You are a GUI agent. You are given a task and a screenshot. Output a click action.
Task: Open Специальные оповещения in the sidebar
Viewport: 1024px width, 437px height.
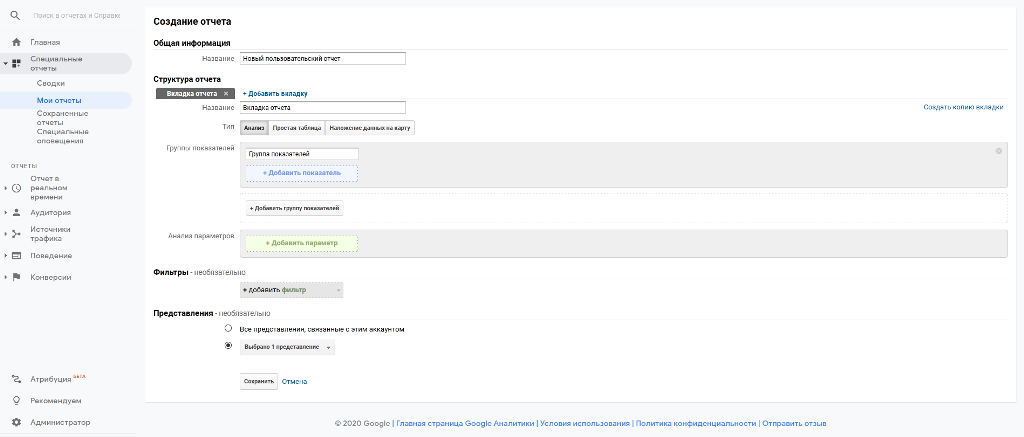[x=61, y=136]
